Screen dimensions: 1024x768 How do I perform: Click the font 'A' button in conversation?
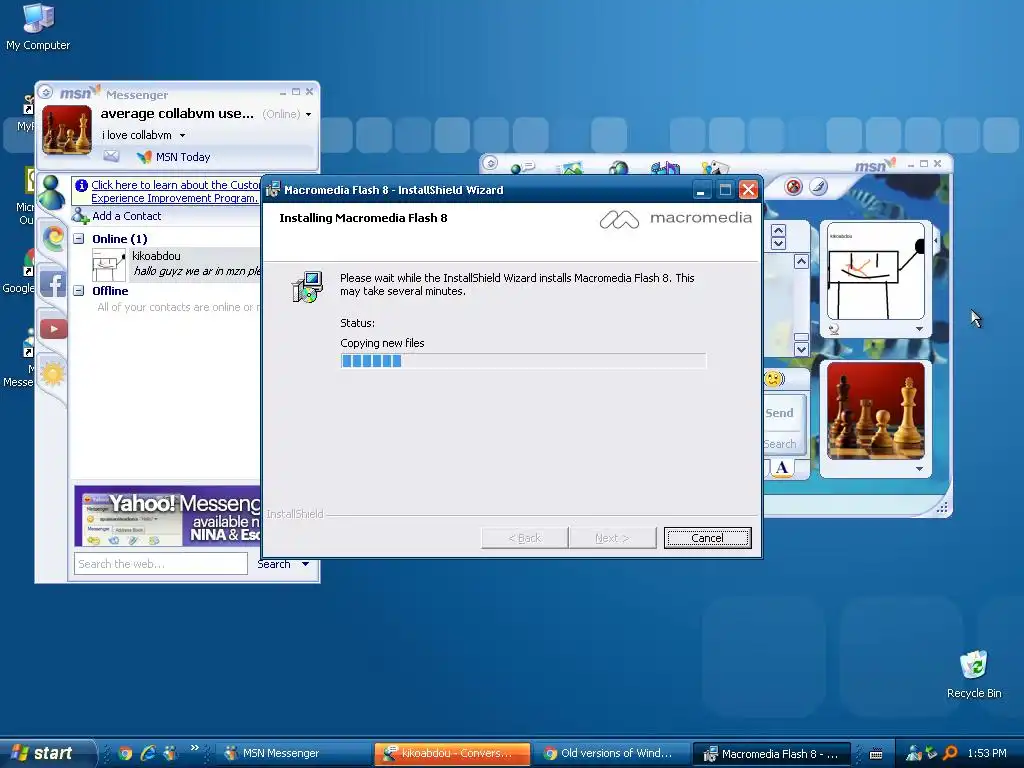tap(782, 468)
